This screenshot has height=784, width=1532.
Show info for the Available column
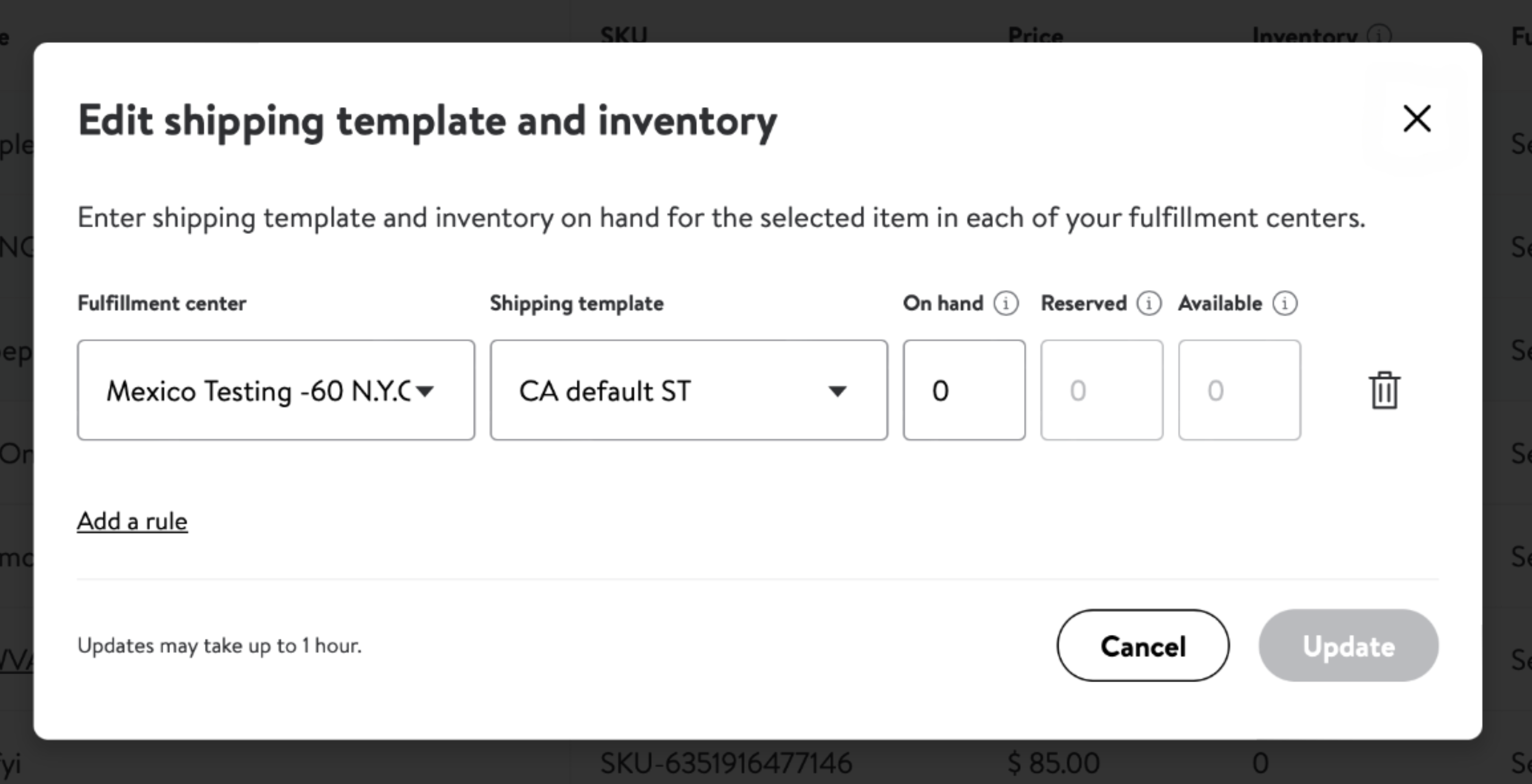click(1284, 303)
